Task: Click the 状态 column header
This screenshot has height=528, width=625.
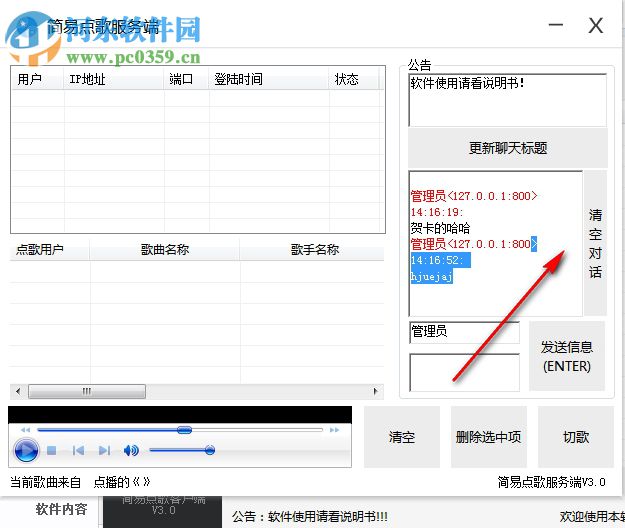Action: (354, 79)
